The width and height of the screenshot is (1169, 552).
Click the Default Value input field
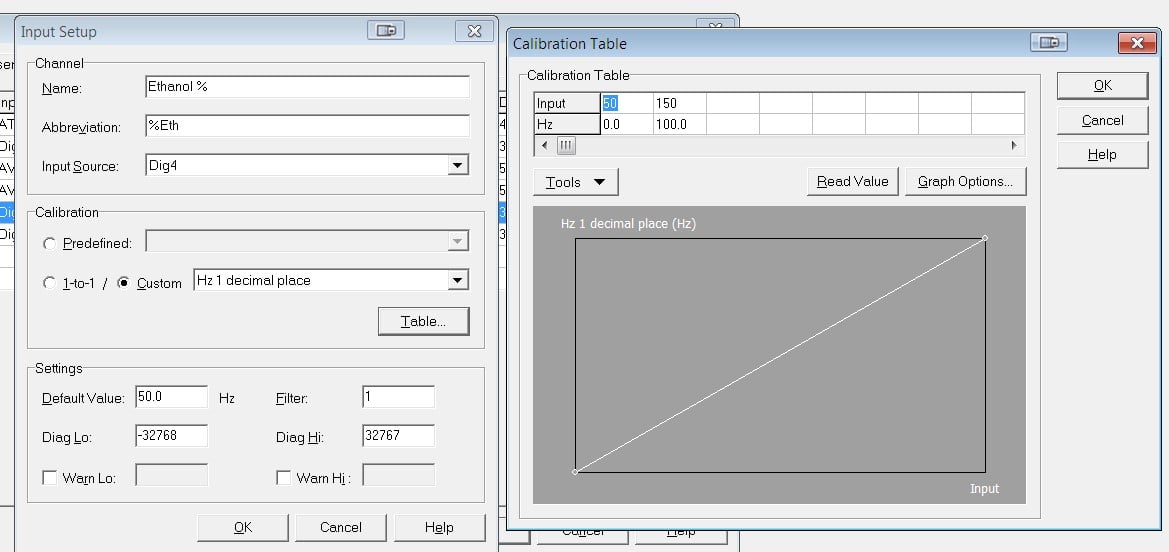(x=171, y=397)
